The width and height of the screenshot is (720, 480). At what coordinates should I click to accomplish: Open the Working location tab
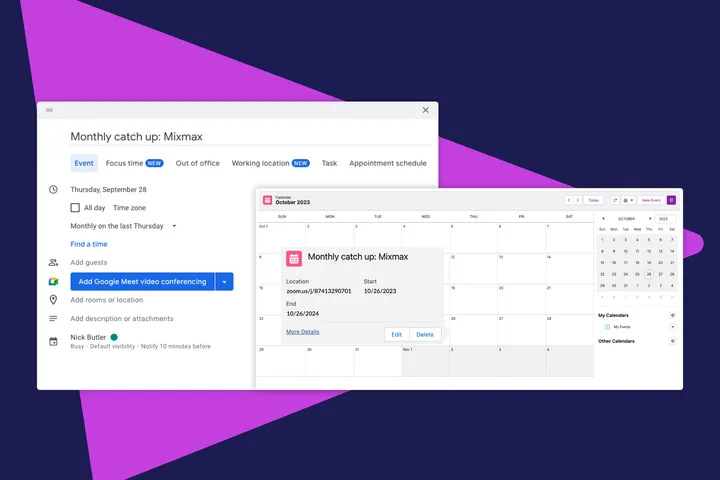[x=270, y=163]
